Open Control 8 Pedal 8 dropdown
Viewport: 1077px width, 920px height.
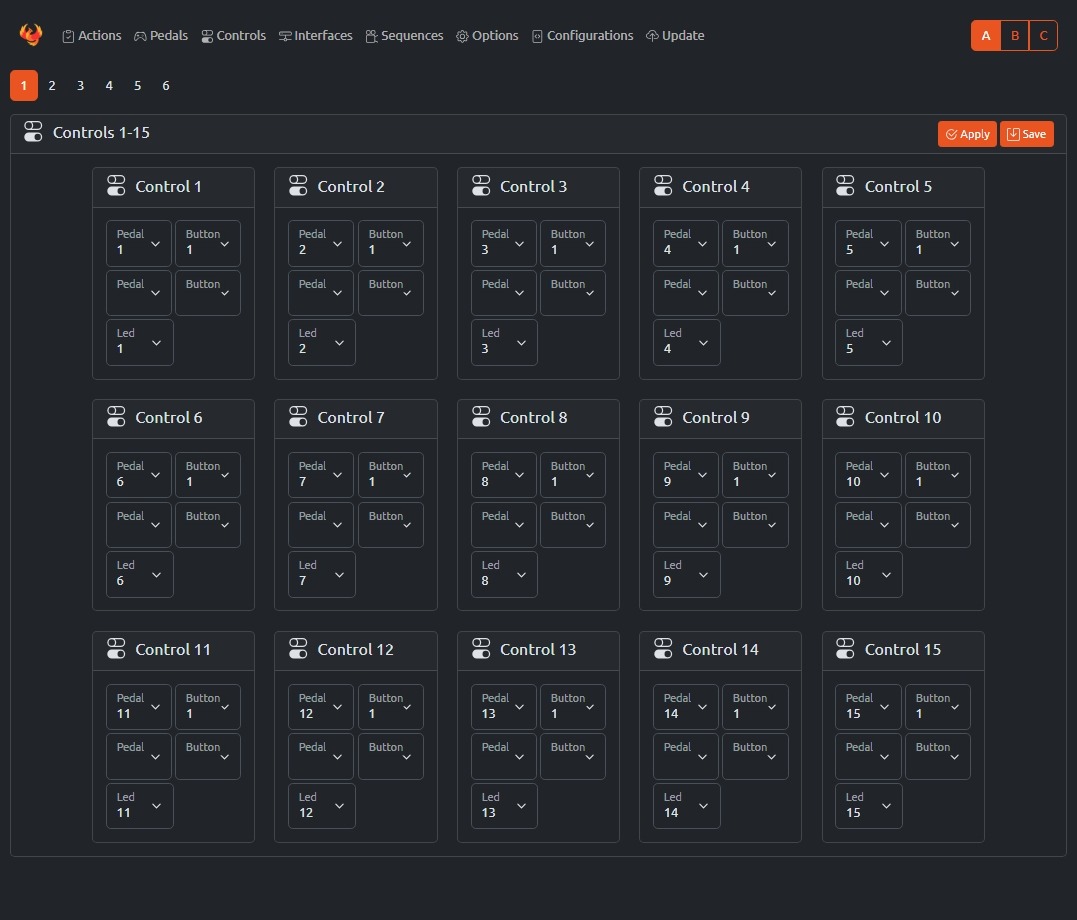[x=503, y=475]
